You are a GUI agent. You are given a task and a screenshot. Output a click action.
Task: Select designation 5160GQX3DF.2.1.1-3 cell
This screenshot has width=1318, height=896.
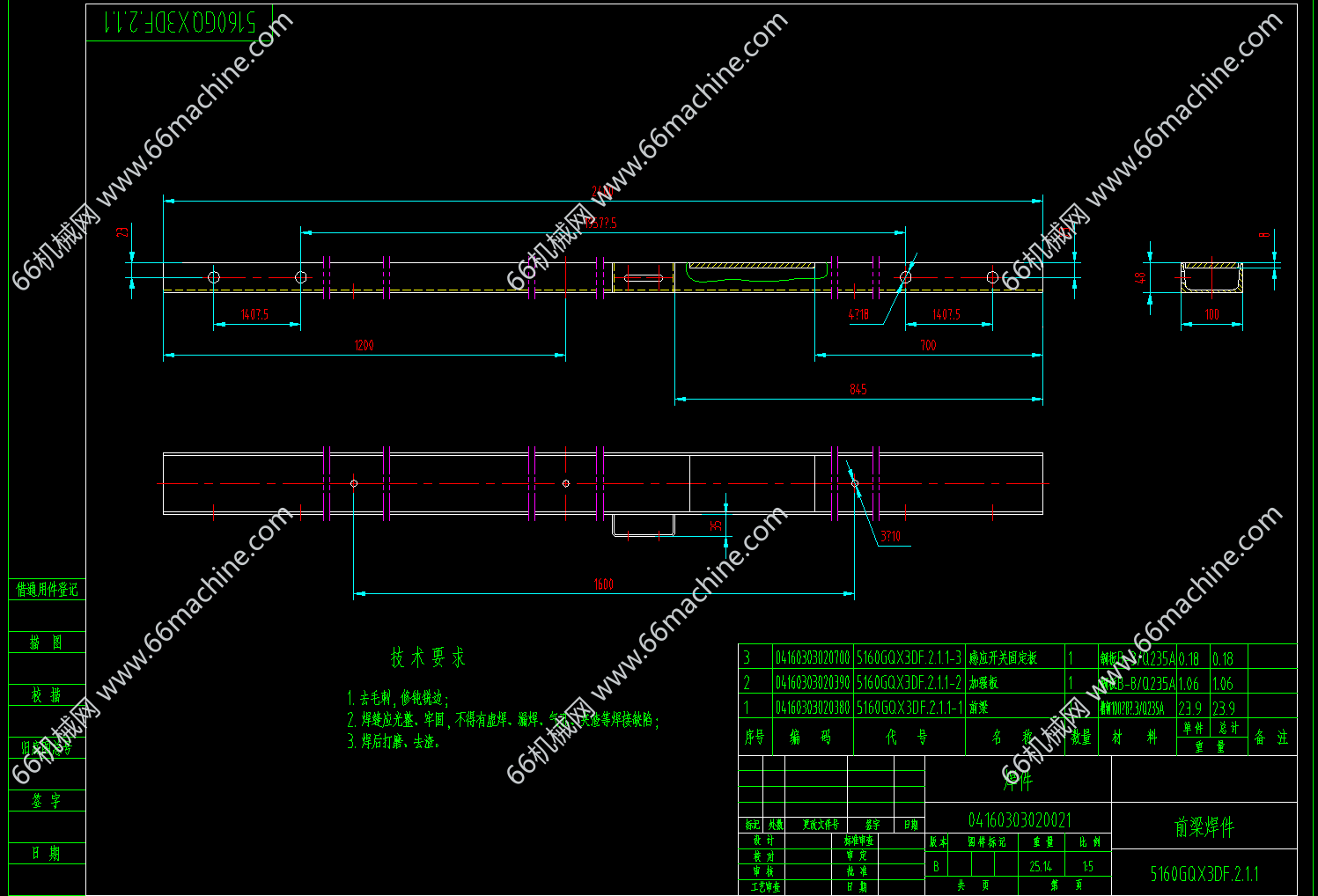[909, 658]
